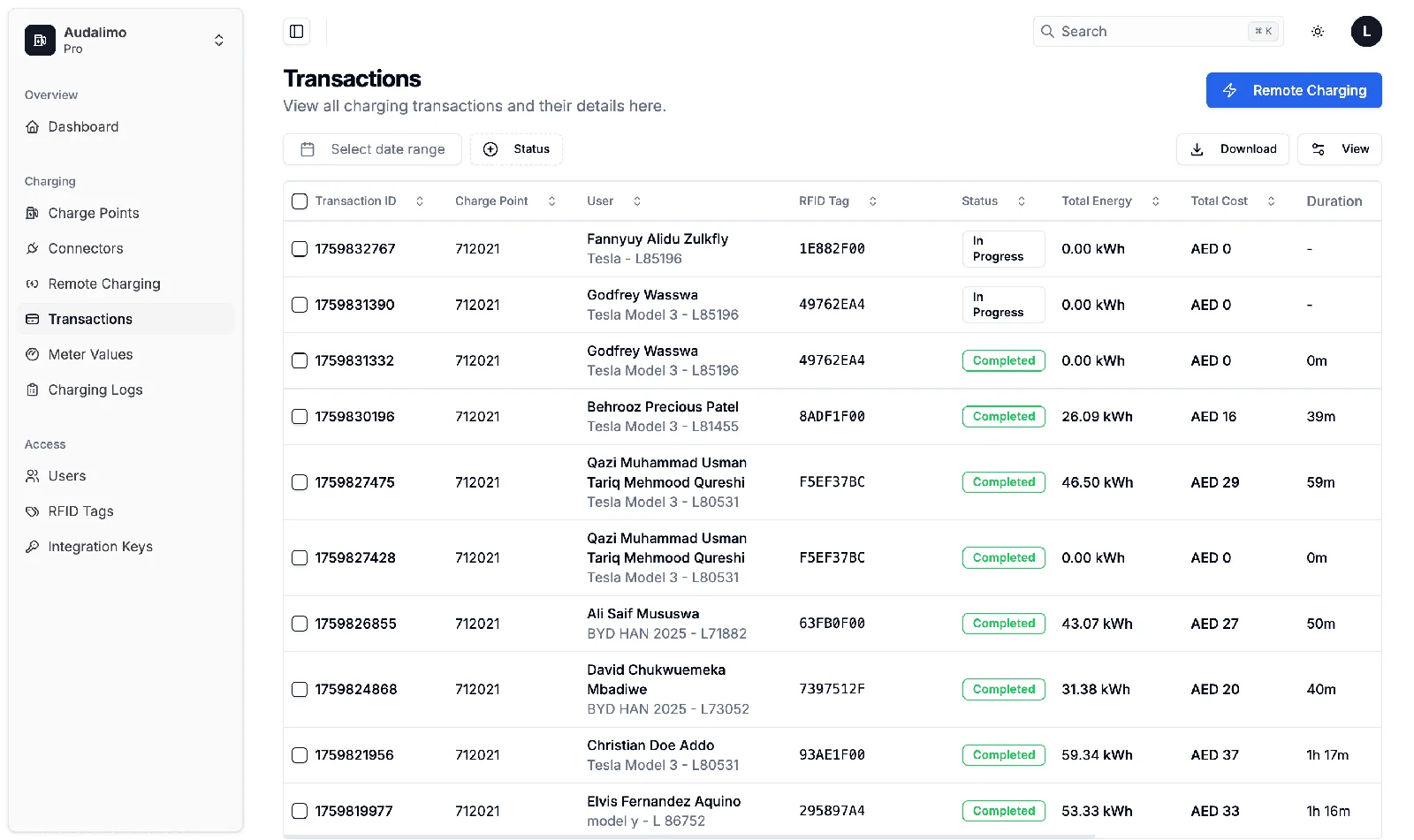
Task: Open the View options button
Action: click(x=1340, y=150)
